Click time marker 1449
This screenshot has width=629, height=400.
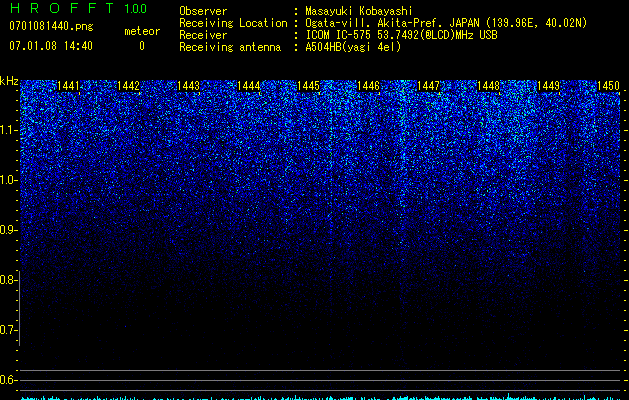tap(548, 86)
